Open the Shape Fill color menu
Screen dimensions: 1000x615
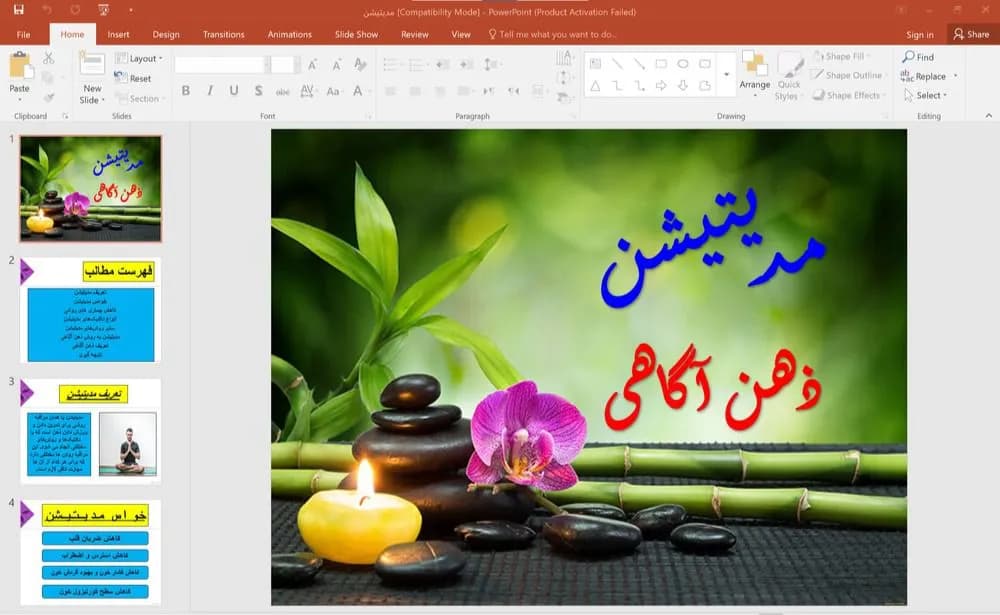pos(843,56)
